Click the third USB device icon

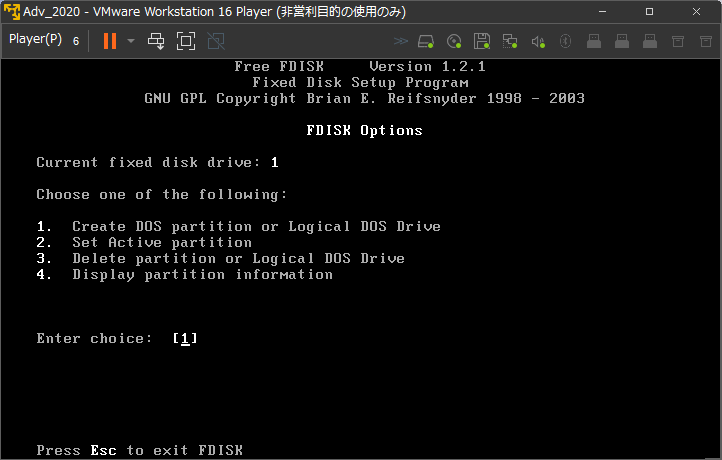click(x=650, y=41)
